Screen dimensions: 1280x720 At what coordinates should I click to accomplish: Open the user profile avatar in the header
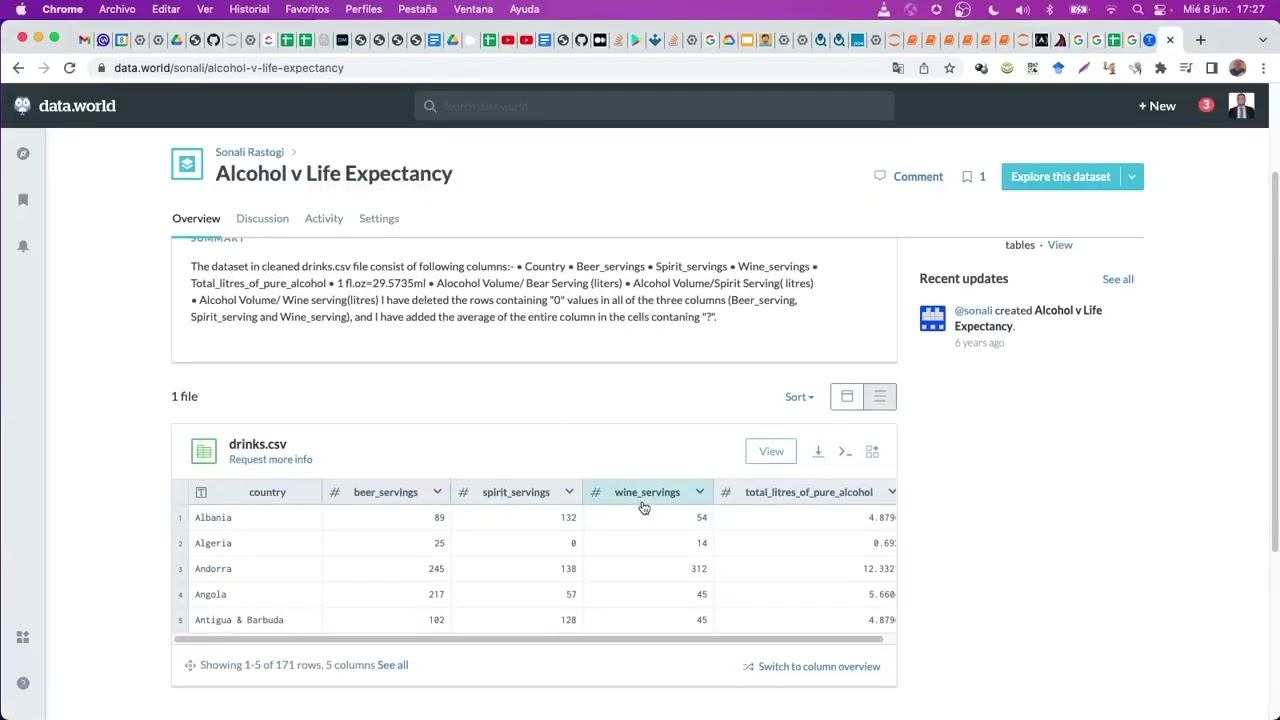pos(1241,106)
